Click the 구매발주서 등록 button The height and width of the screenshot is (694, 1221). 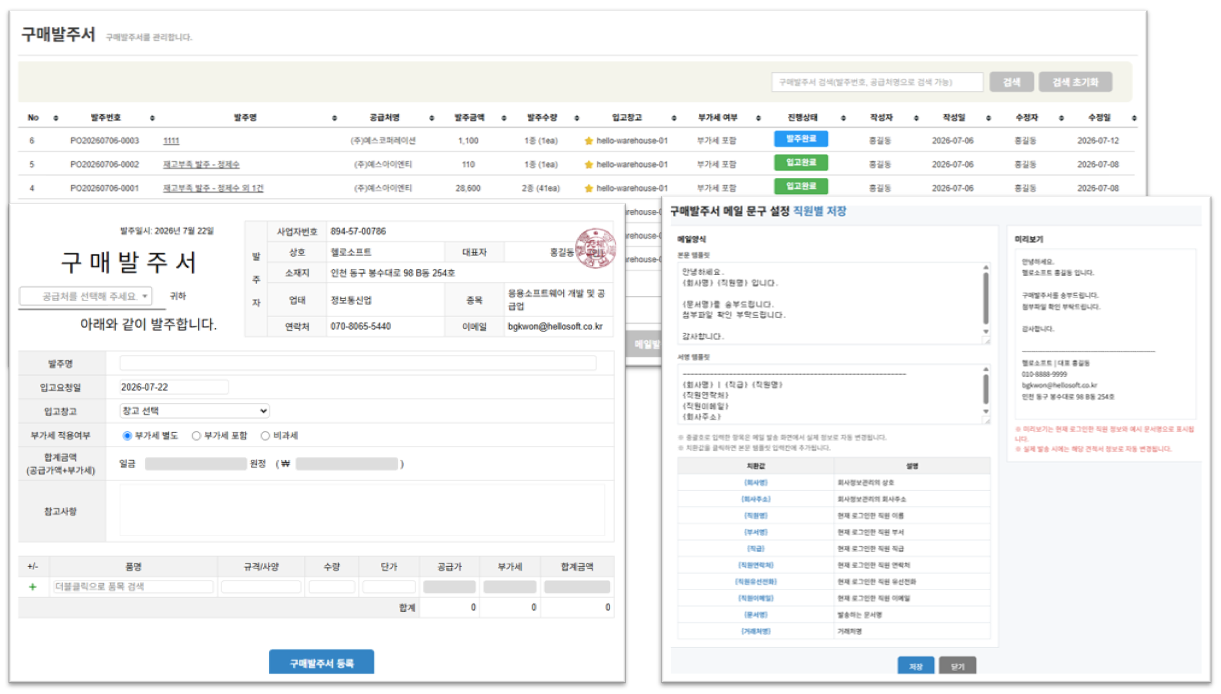pyautogui.click(x=321, y=663)
